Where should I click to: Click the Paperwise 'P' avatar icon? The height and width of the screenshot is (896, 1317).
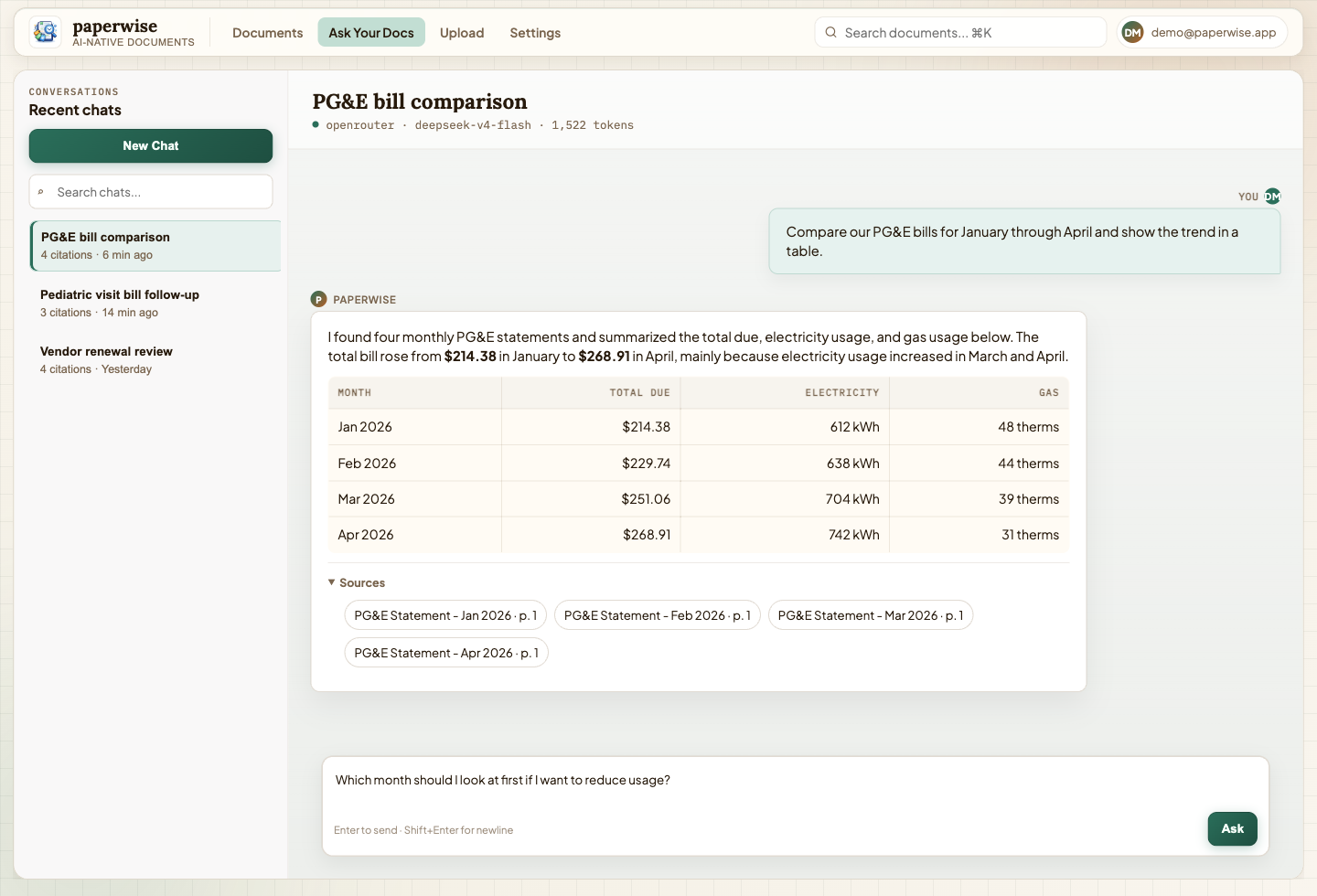(318, 299)
